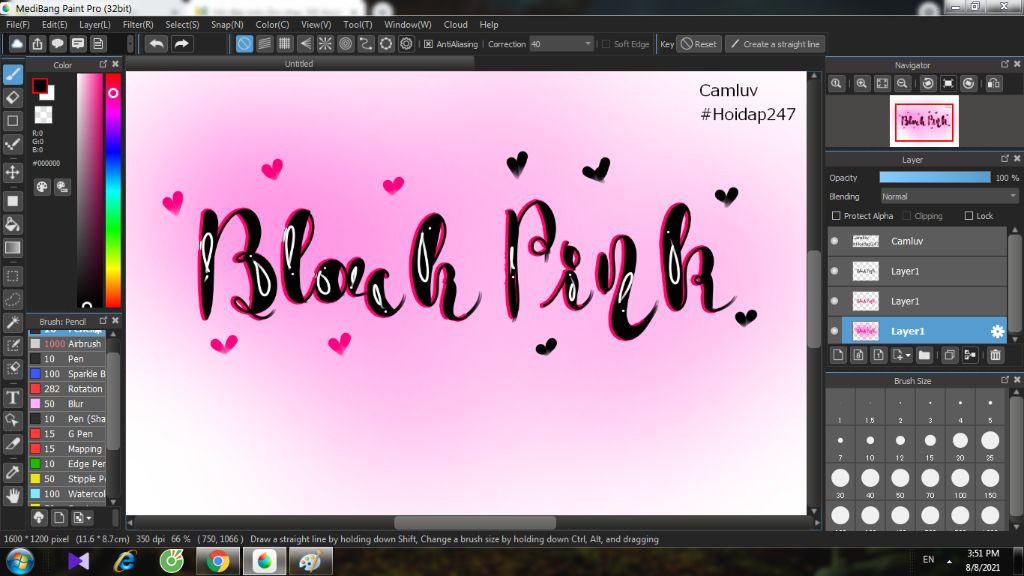Viewport: 1024px width, 576px height.
Task: Enable Protect Alpha checkbox
Action: (x=836, y=216)
